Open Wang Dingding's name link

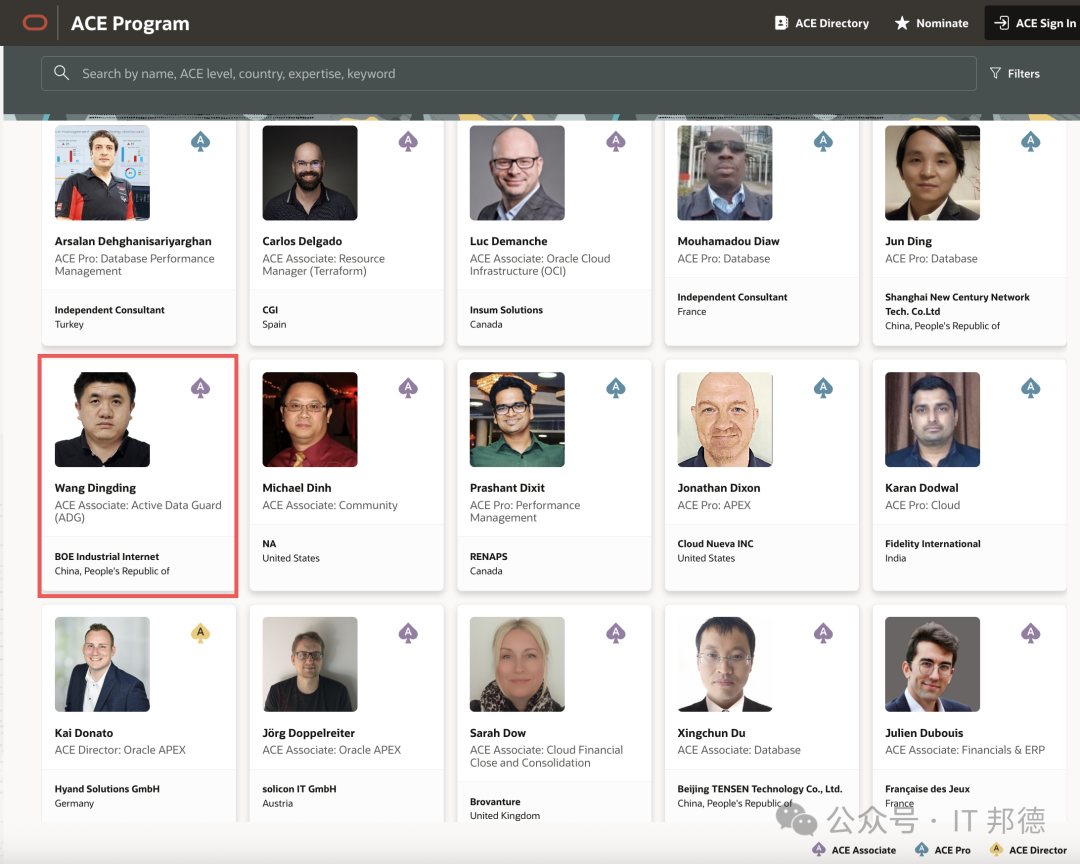pos(95,488)
